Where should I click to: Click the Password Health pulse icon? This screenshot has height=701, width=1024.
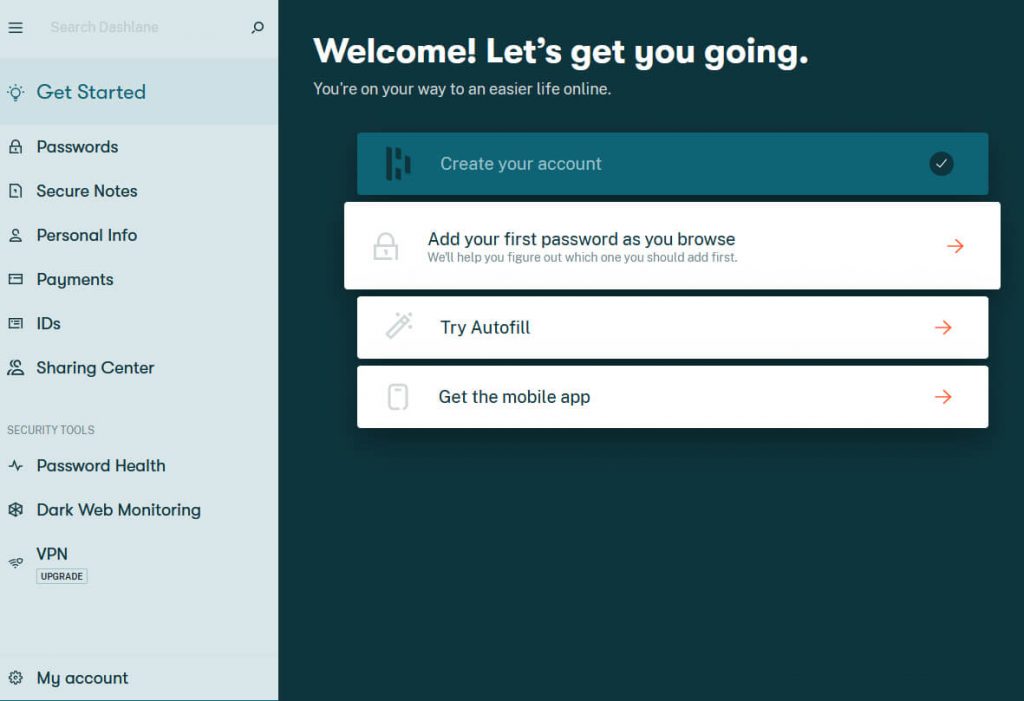point(16,466)
